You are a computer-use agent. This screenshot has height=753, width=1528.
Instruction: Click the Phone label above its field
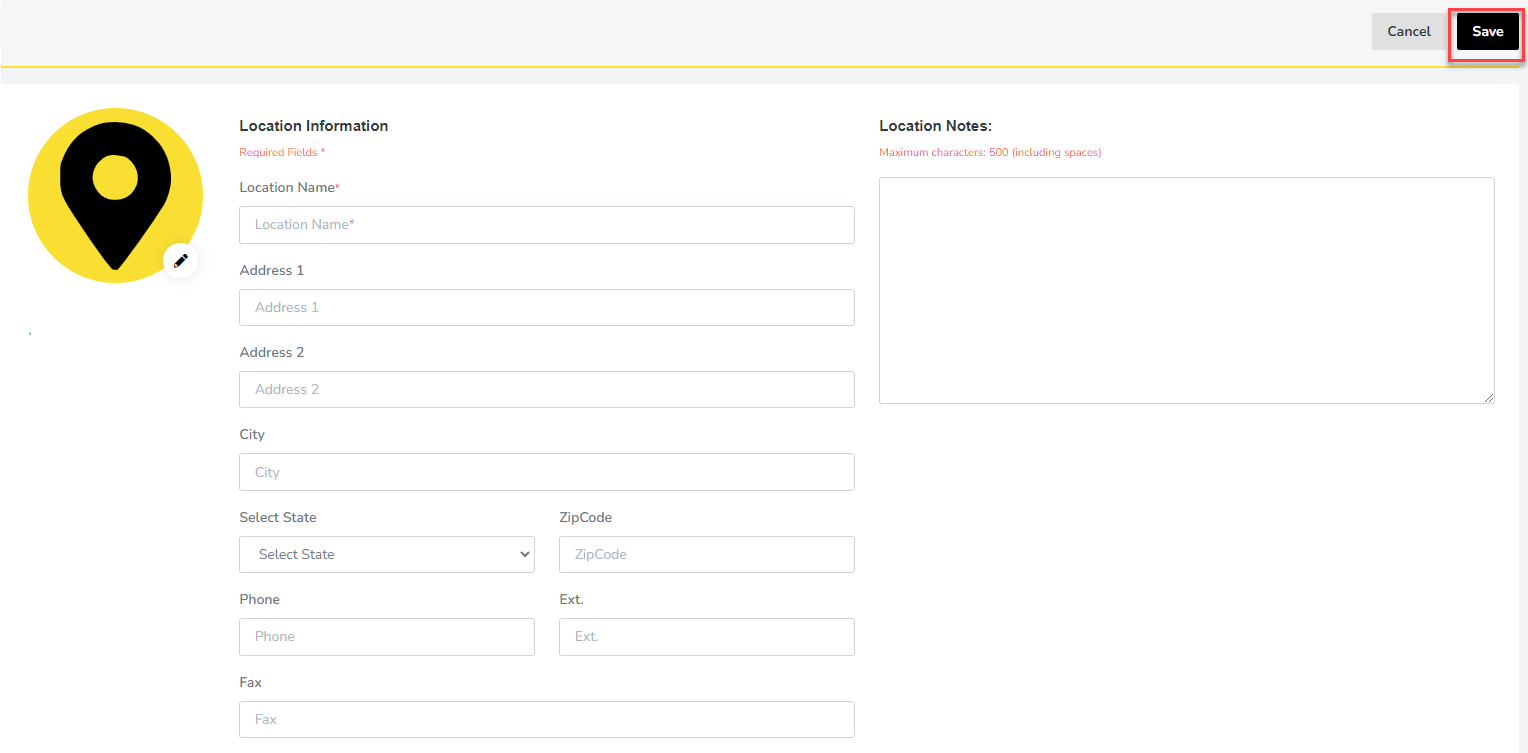pos(260,600)
